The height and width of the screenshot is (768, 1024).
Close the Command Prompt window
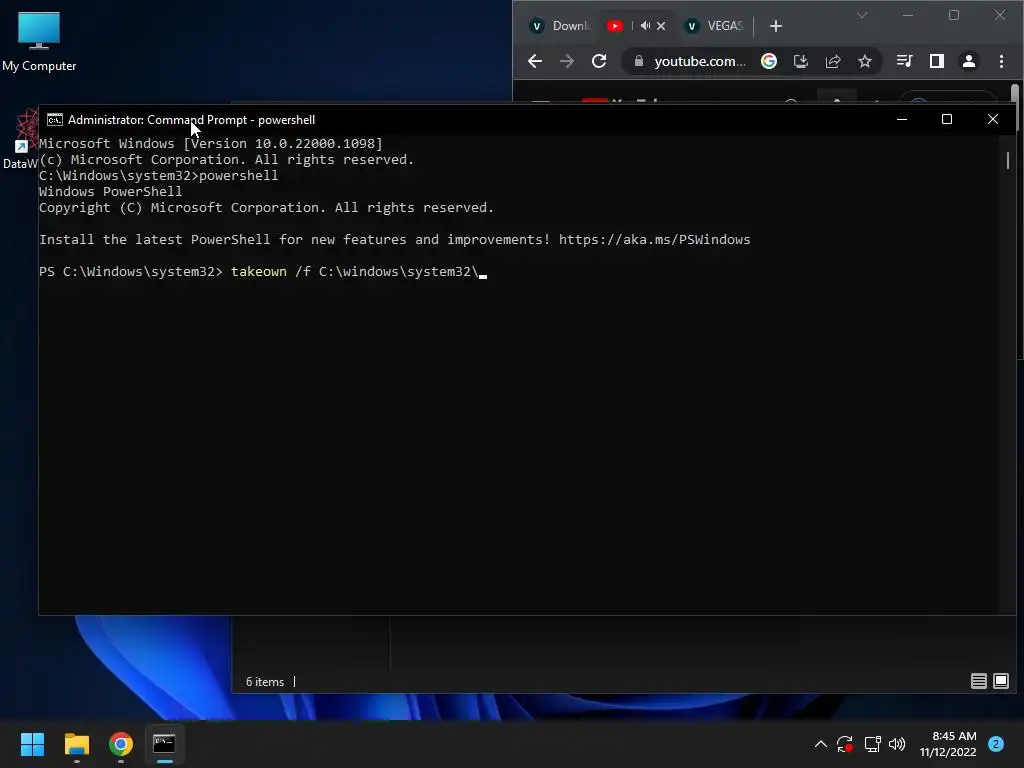[x=993, y=120]
